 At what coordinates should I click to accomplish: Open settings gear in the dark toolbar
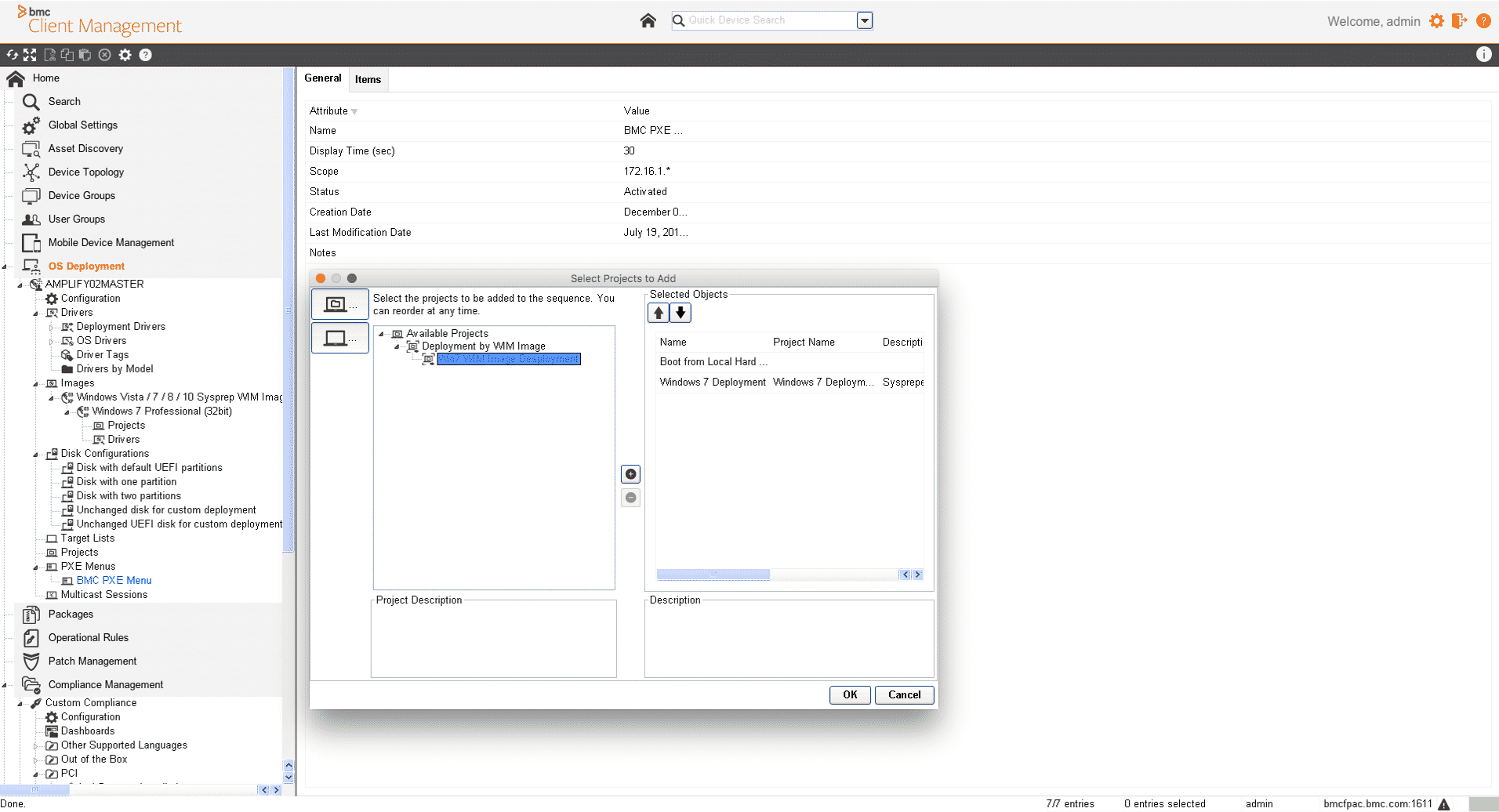(x=125, y=55)
